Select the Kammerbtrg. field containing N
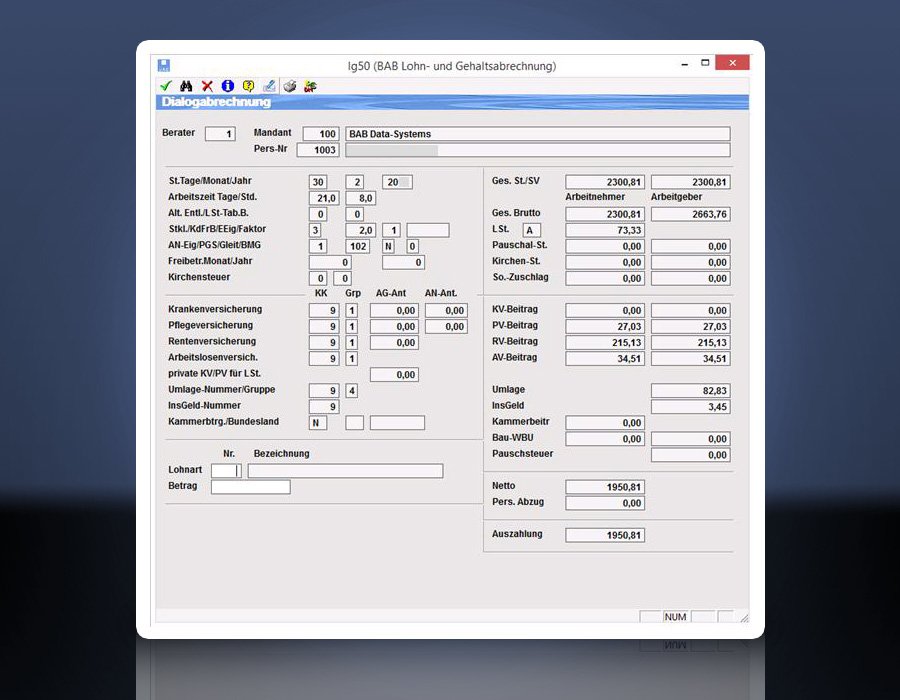 tap(318, 423)
